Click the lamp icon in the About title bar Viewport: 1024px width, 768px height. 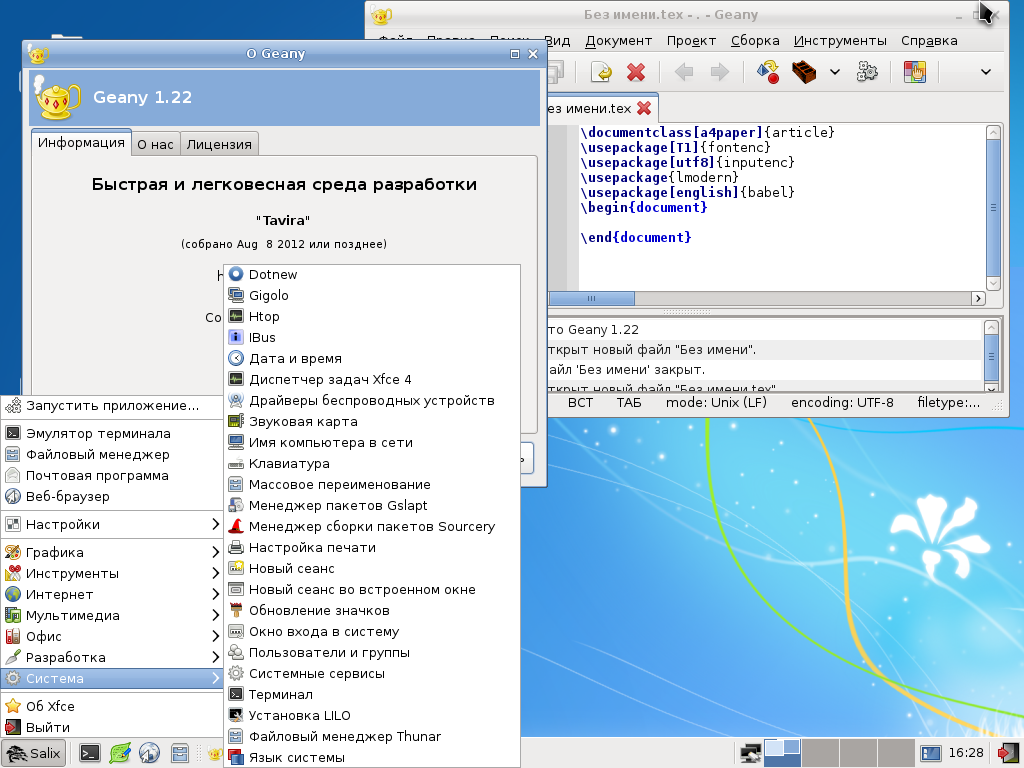pos(38,54)
